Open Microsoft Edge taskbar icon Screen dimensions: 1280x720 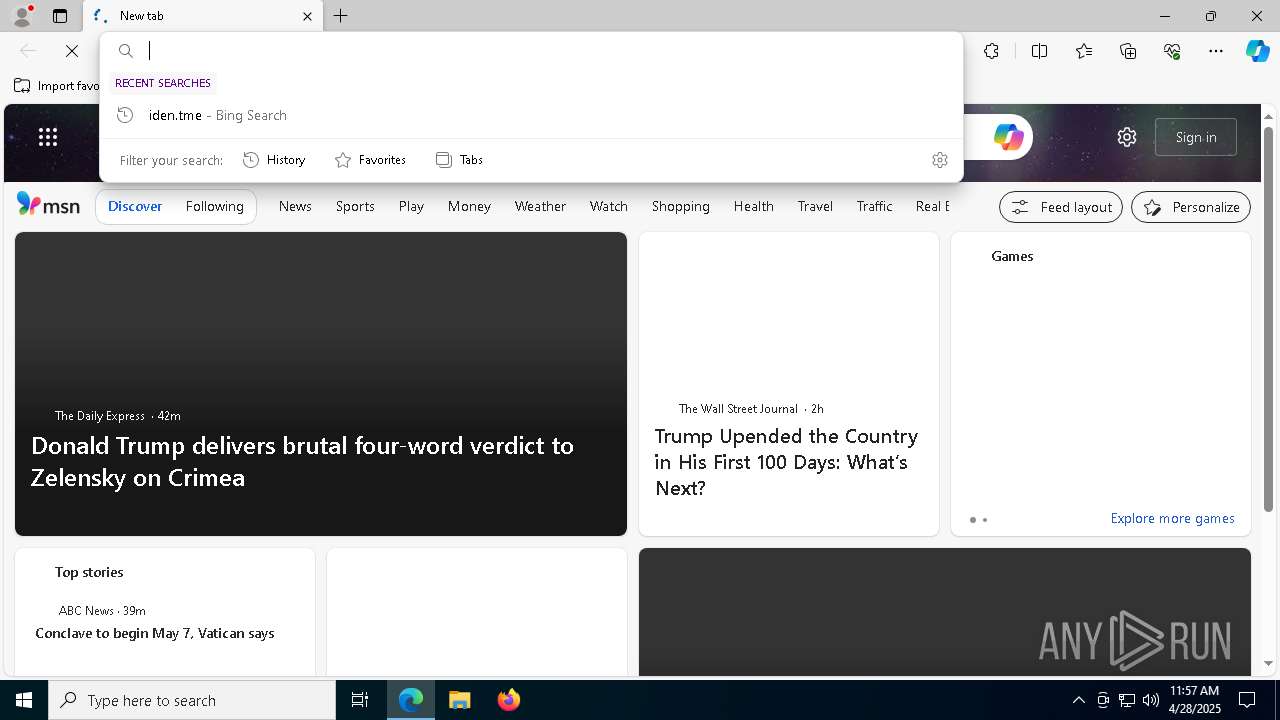[x=411, y=700]
